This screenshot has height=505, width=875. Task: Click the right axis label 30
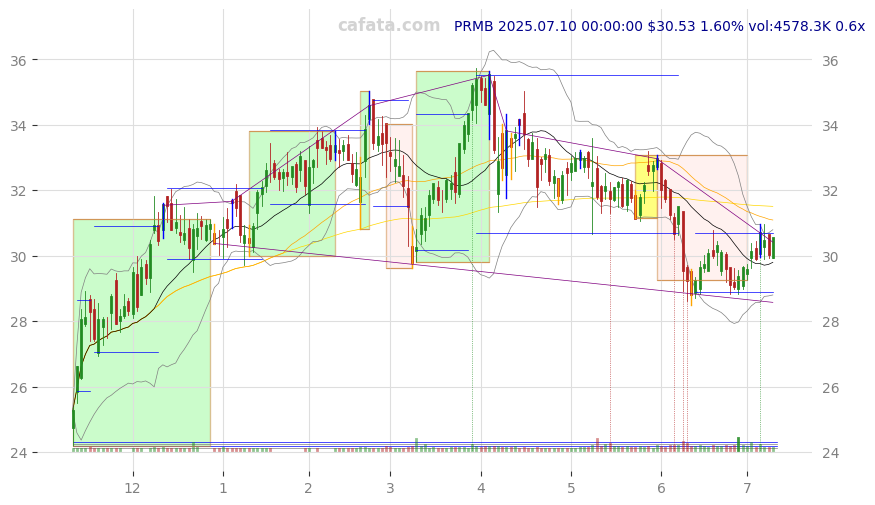(x=830, y=257)
